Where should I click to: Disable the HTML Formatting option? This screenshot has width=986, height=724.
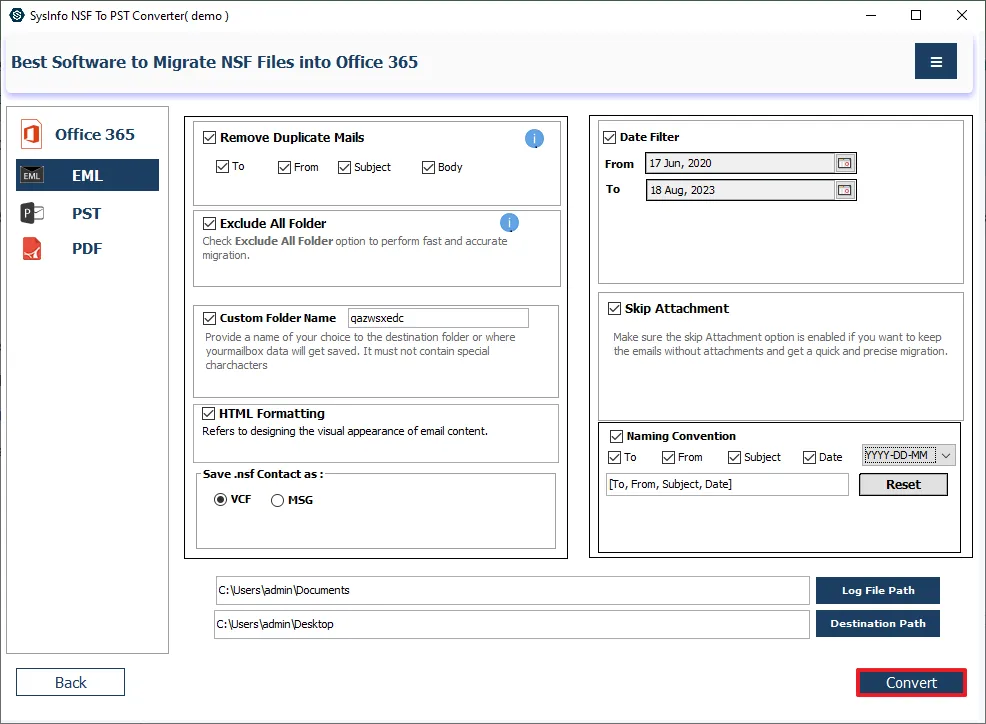(x=210, y=413)
